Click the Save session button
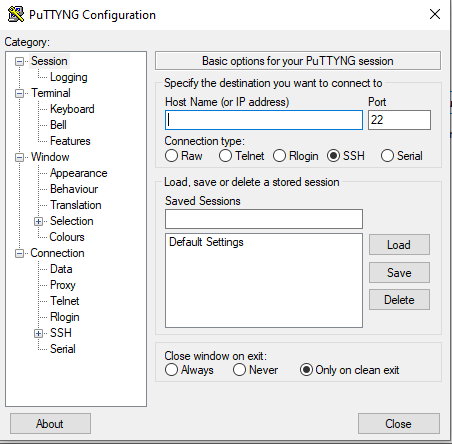452x444 pixels. [x=399, y=273]
